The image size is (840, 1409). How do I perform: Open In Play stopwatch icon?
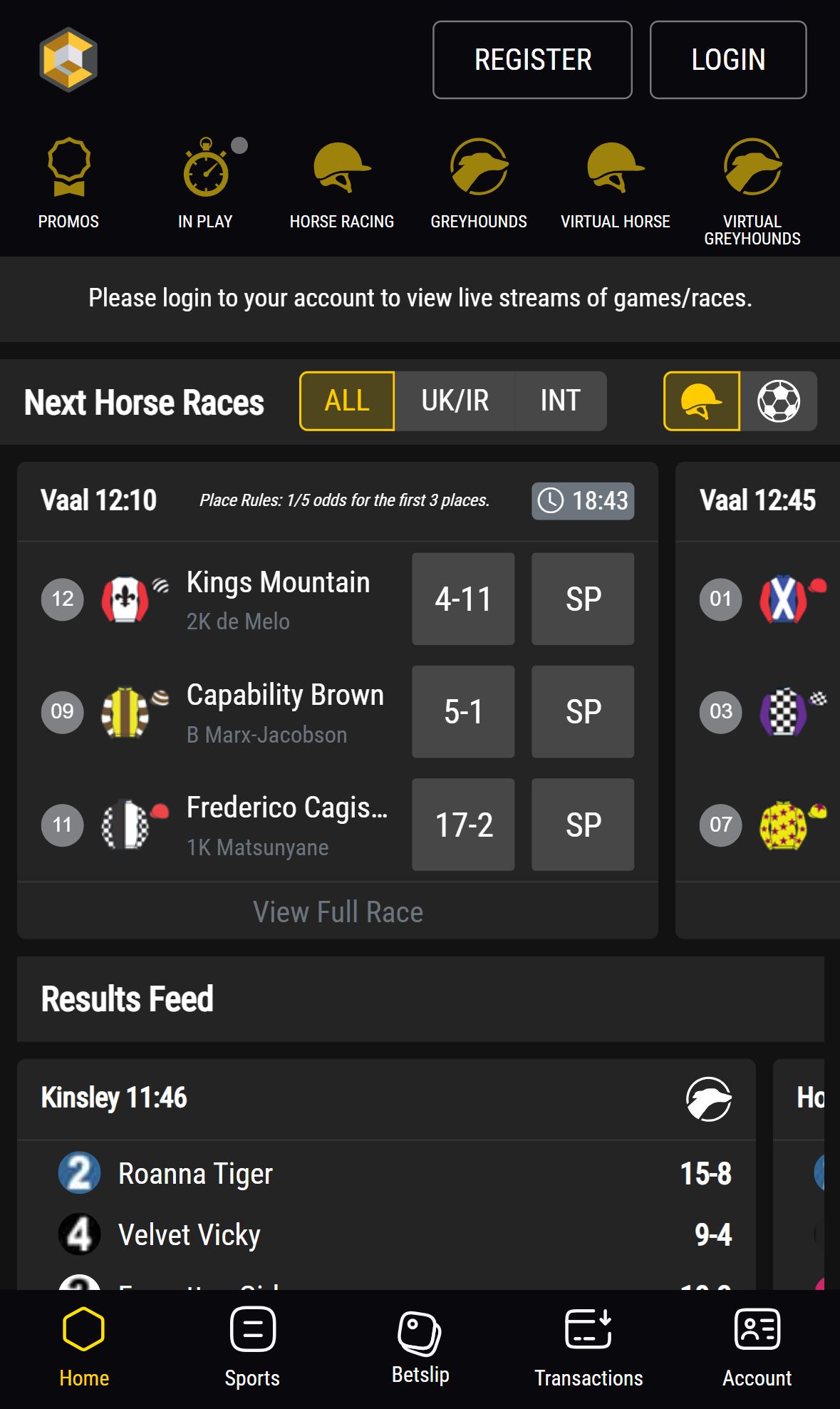206,167
